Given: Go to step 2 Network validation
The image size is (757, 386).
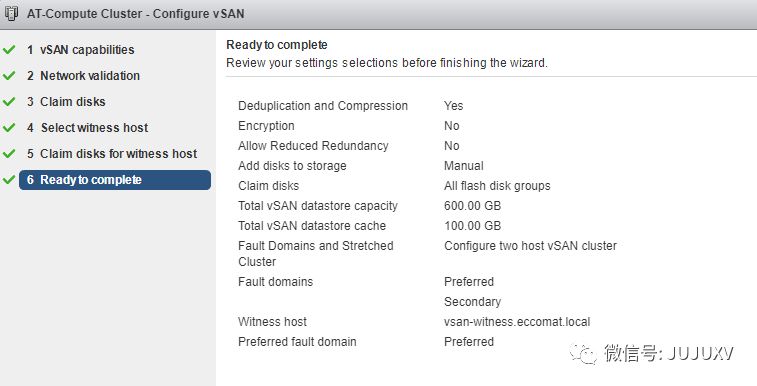Looking at the screenshot, I should [x=83, y=76].
